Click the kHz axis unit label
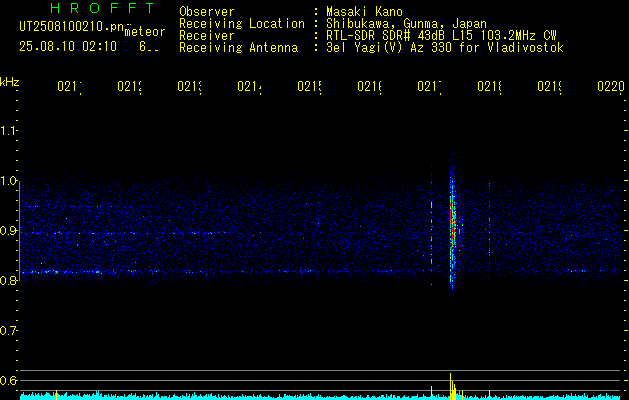629x400 pixels. tap(10, 82)
